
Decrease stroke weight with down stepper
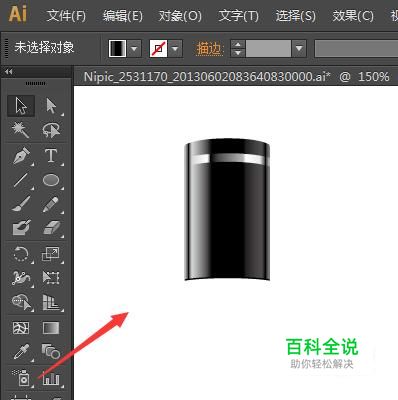tap(238, 53)
